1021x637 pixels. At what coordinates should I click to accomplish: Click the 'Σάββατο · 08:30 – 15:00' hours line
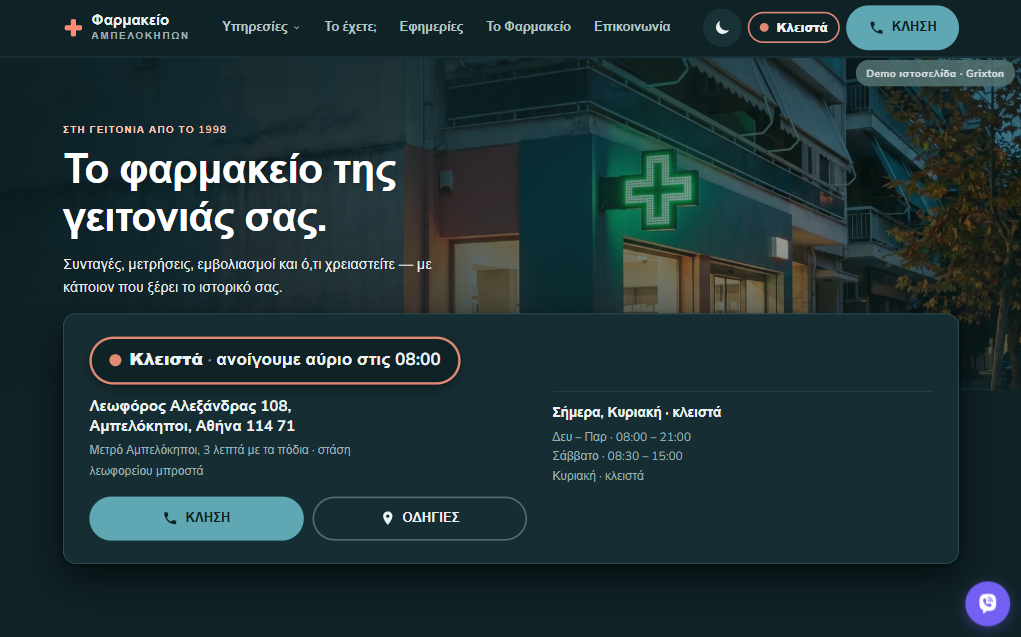[x=617, y=456]
